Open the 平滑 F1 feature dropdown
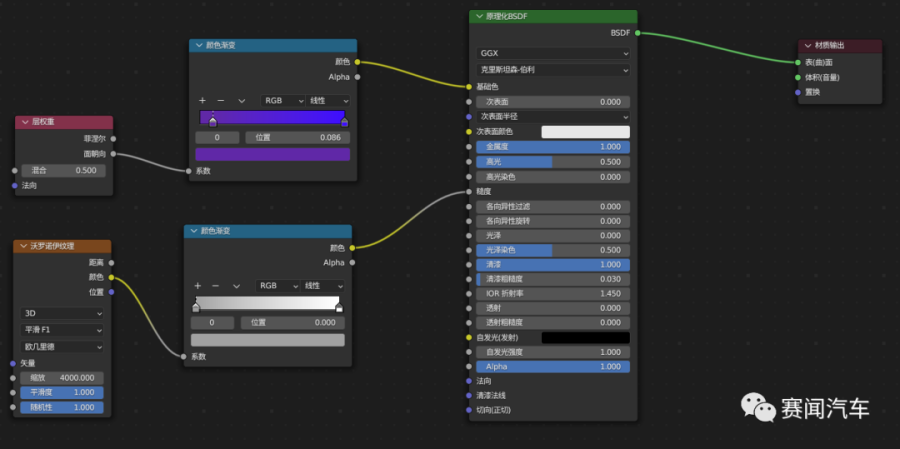 (62, 330)
